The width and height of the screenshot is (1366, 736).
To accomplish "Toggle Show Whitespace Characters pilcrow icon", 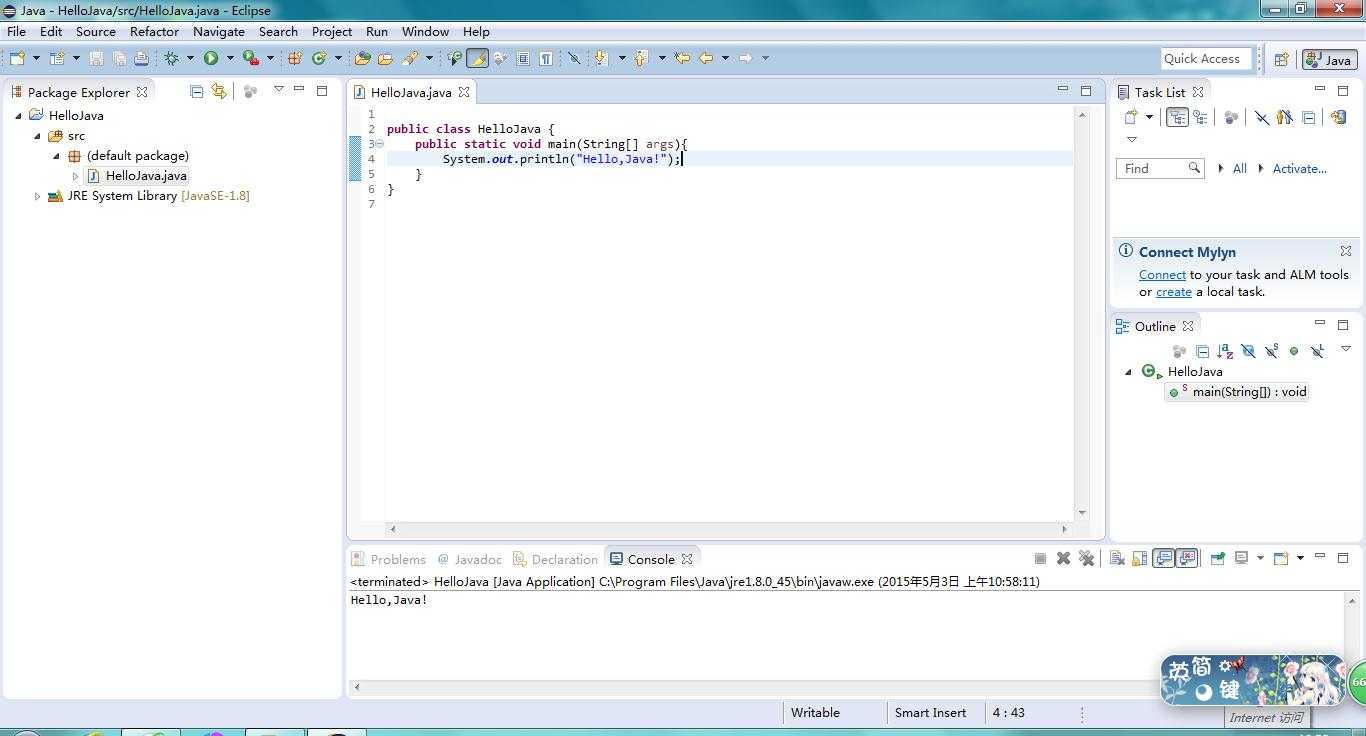I will point(546,59).
